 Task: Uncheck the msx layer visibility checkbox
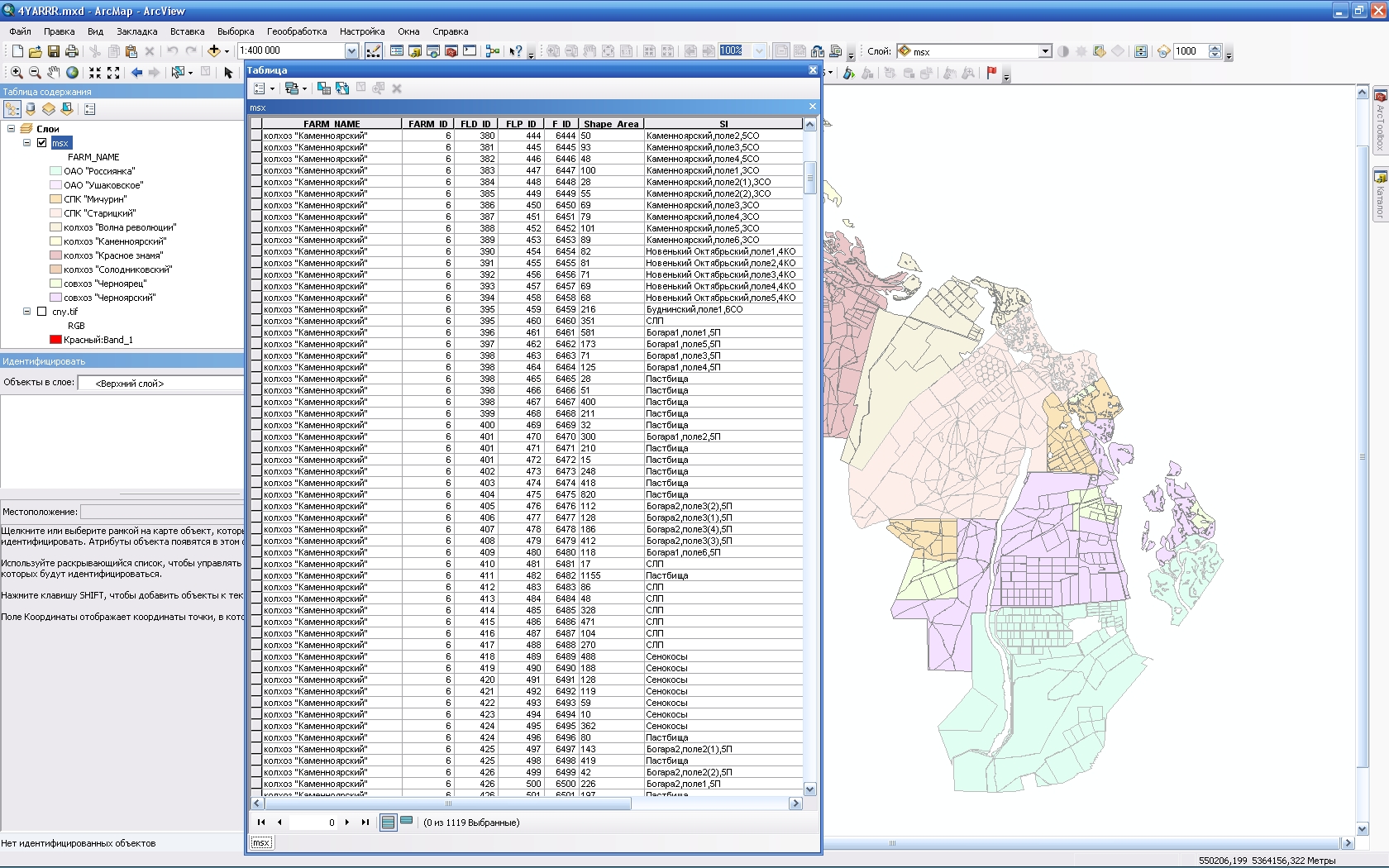coord(42,143)
